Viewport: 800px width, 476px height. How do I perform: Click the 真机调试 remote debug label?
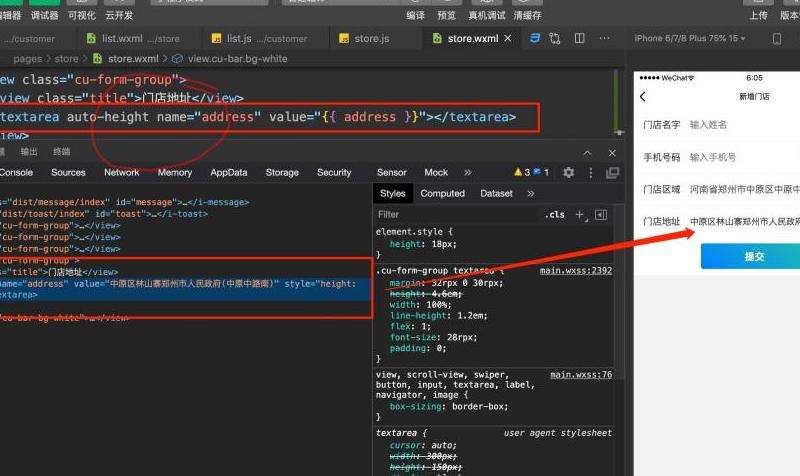(x=487, y=15)
